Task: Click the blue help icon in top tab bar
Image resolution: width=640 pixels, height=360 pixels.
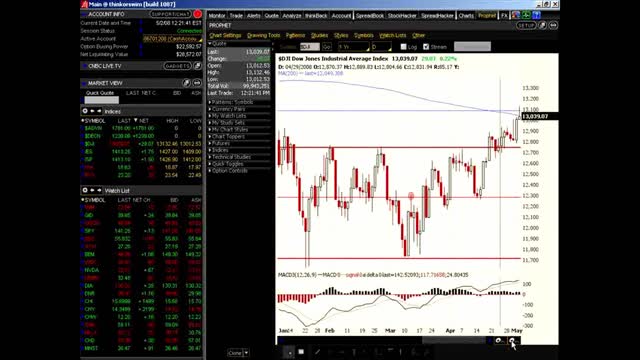Action: coord(536,16)
